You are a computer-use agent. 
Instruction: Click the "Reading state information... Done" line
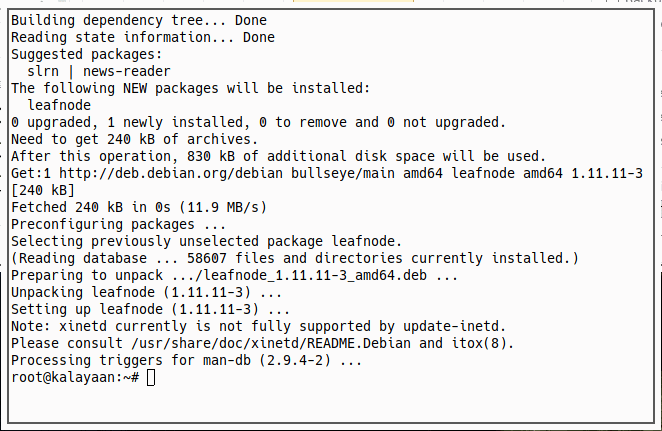(x=142, y=36)
